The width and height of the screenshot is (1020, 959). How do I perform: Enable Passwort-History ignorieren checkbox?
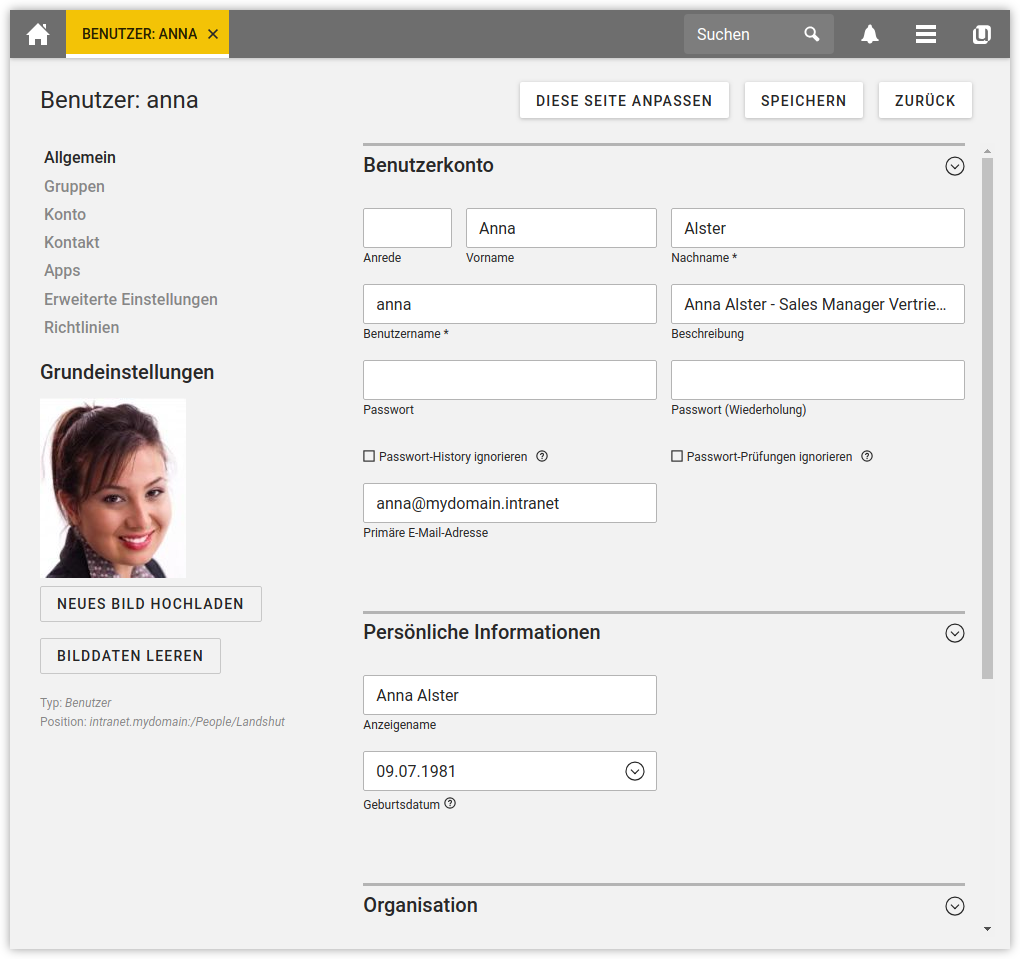369,456
